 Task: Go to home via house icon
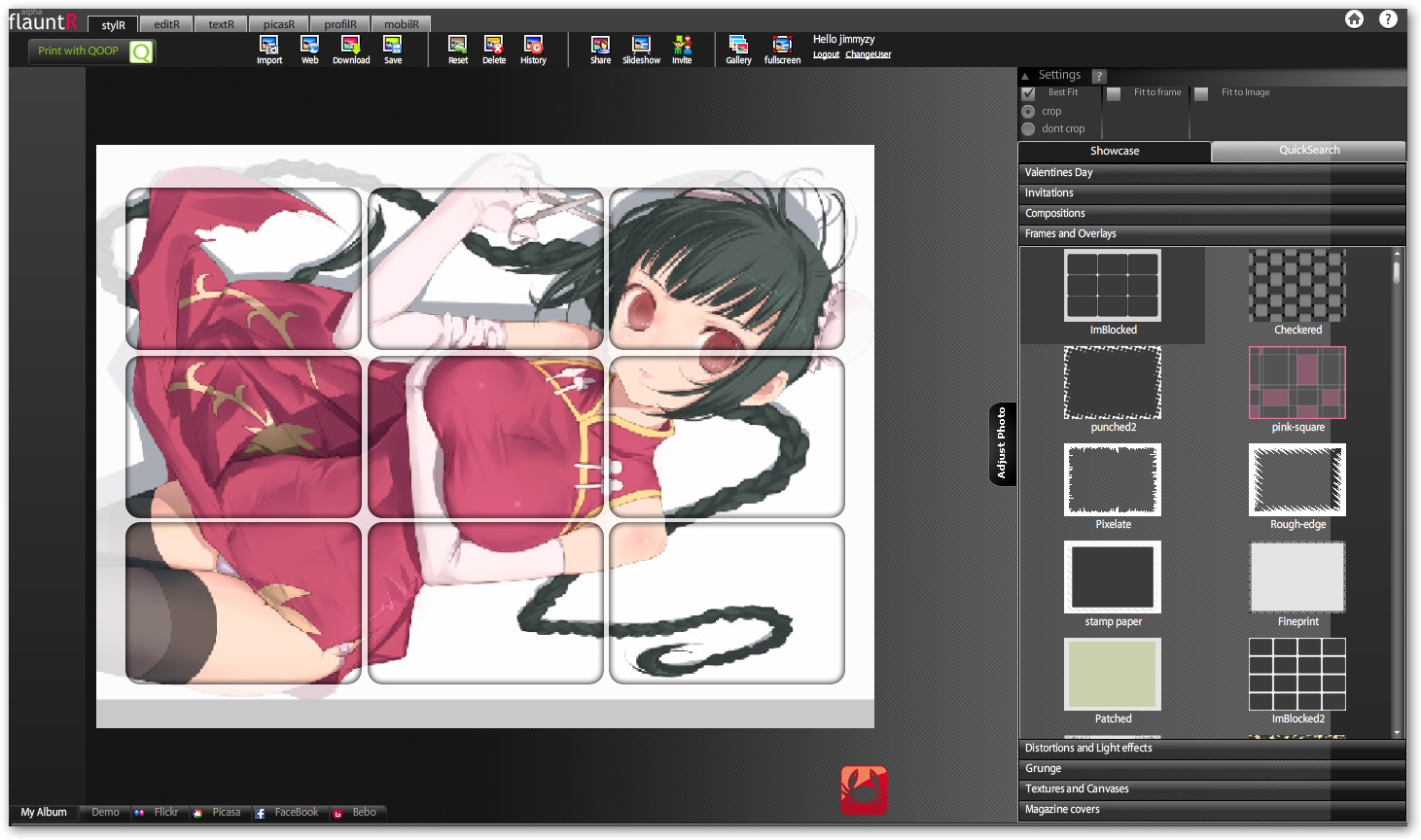pos(1354,18)
